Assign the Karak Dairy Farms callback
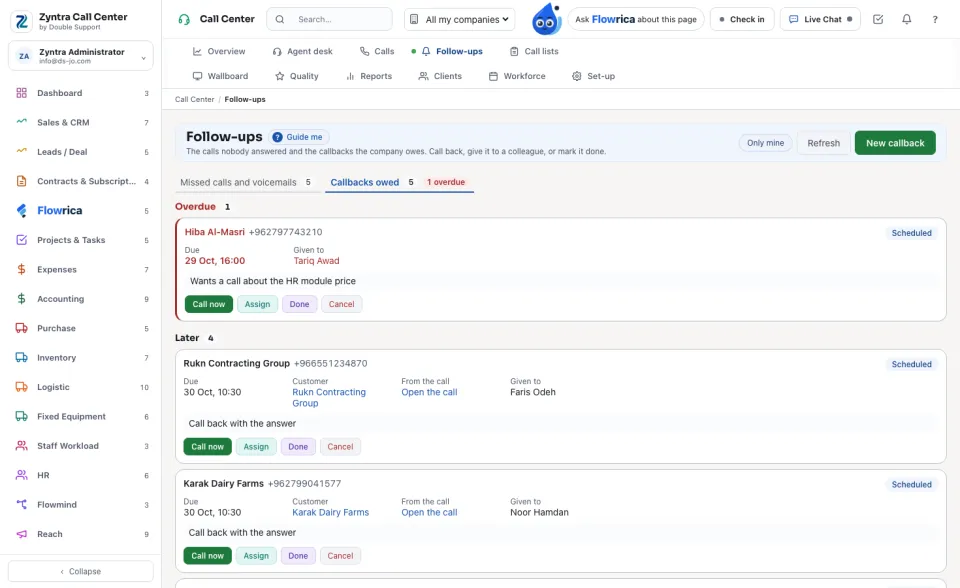This screenshot has width=960, height=588. click(256, 556)
